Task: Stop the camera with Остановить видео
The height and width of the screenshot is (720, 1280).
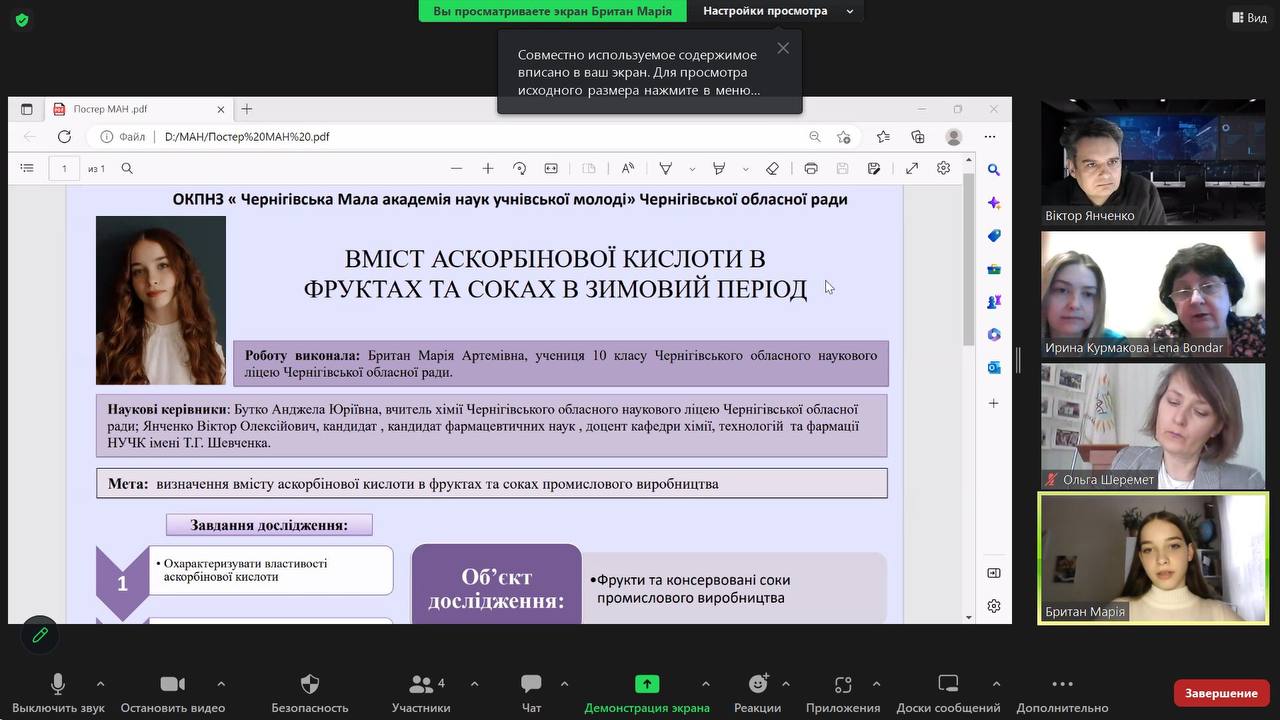Action: click(172, 694)
